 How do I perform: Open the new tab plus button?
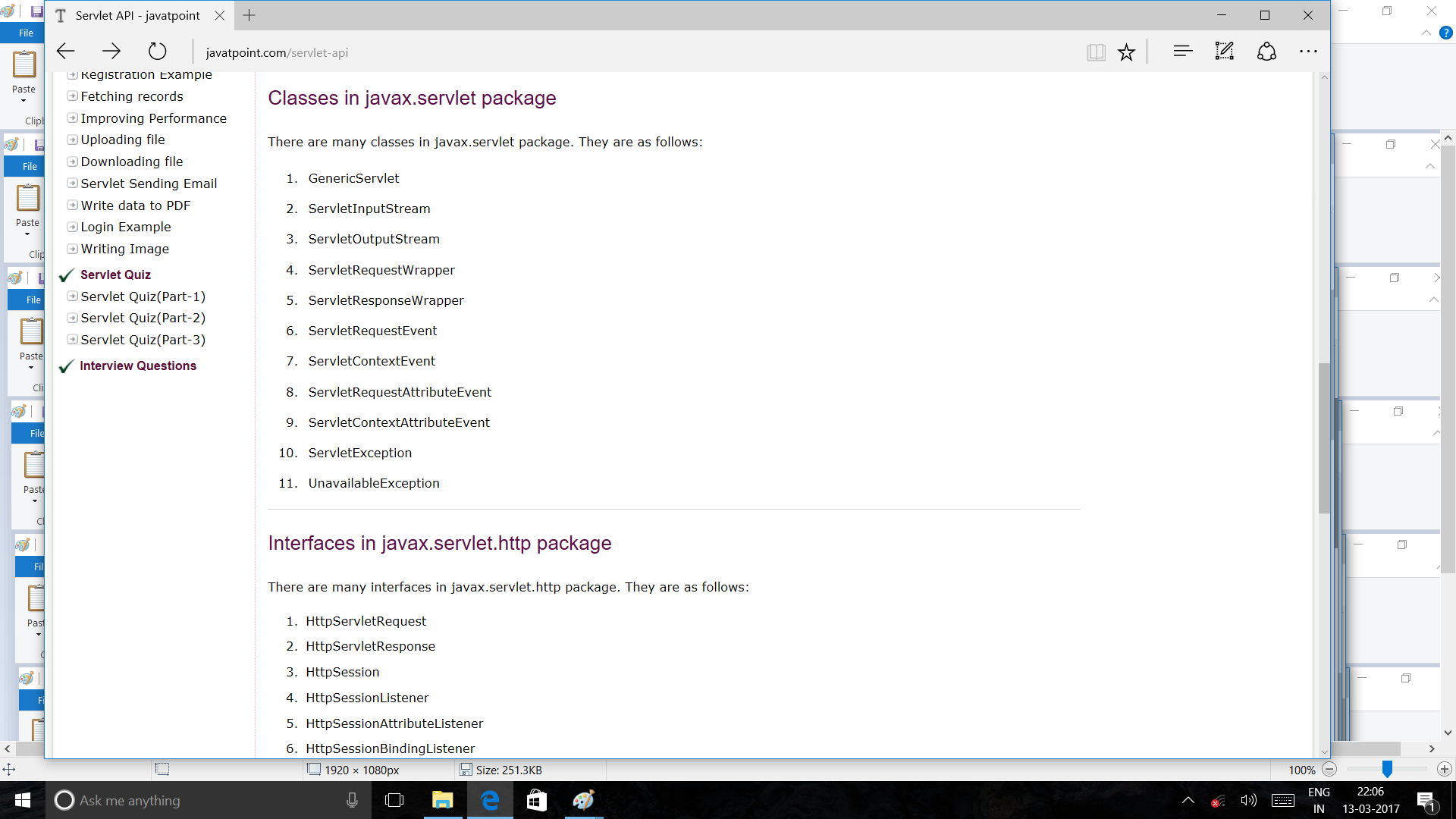249,15
